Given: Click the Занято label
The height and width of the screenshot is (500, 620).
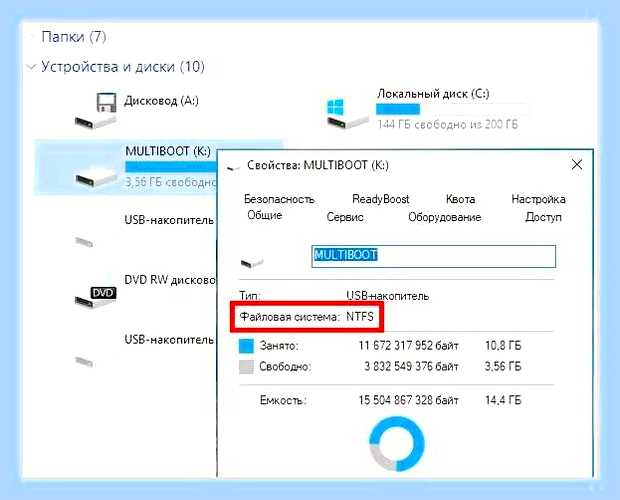Looking at the screenshot, I should (x=279, y=346).
